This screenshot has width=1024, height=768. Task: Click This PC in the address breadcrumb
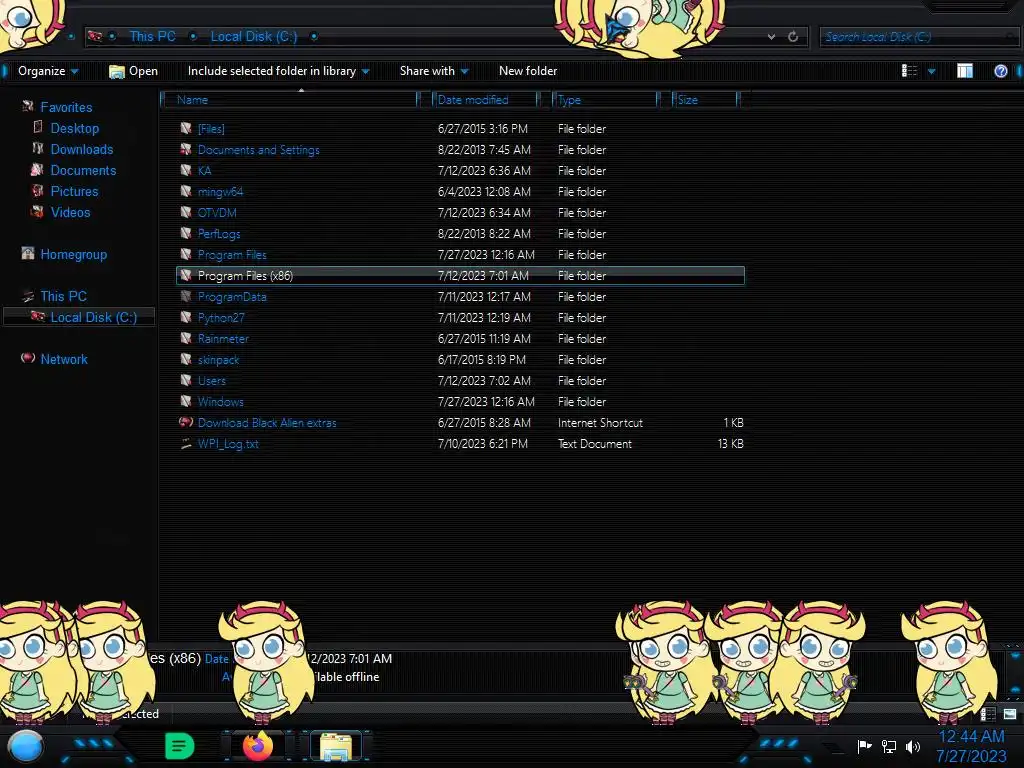(x=152, y=37)
